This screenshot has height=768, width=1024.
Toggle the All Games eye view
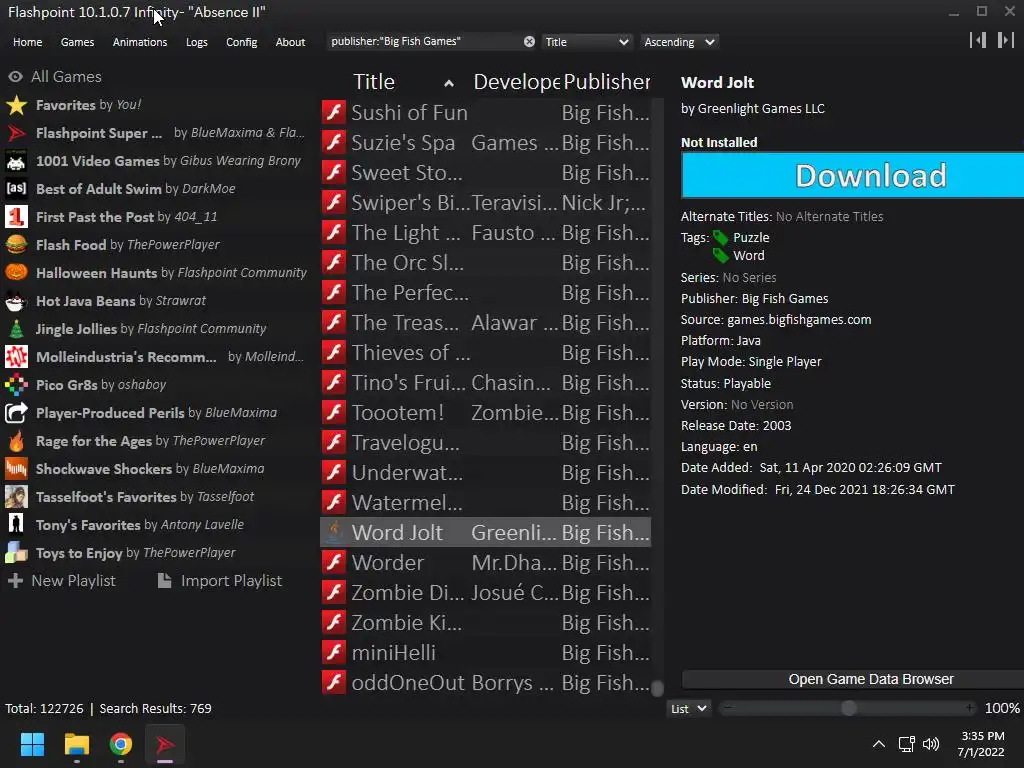coord(16,77)
